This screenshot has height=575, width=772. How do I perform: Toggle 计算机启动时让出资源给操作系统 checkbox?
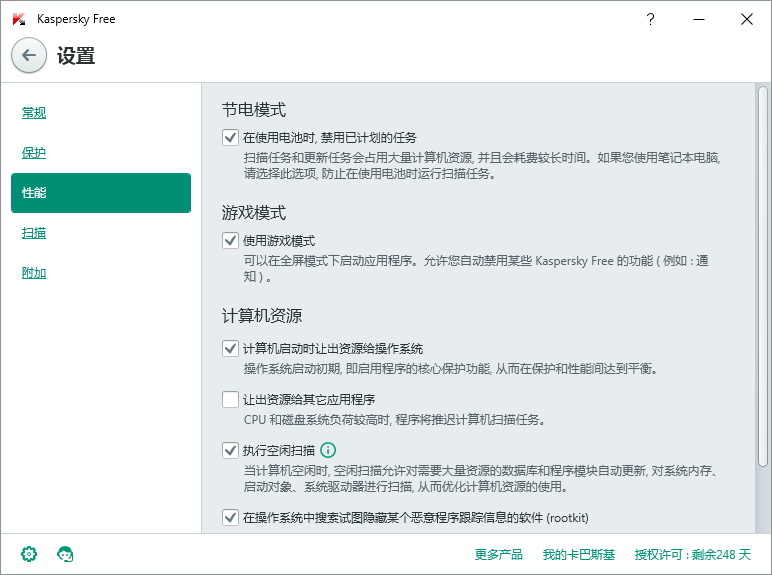click(x=230, y=348)
